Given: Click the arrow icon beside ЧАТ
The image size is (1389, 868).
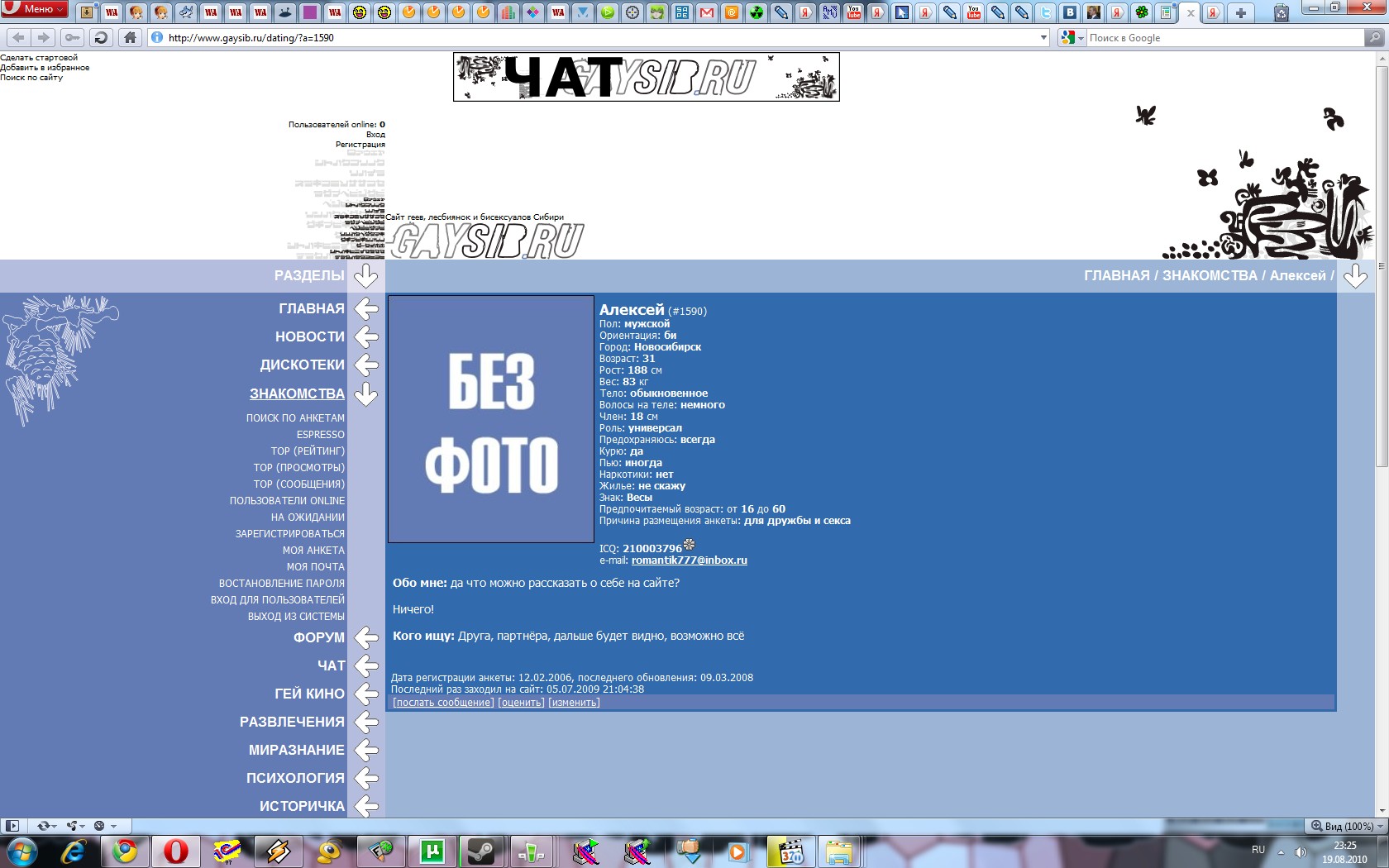Looking at the screenshot, I should (366, 665).
